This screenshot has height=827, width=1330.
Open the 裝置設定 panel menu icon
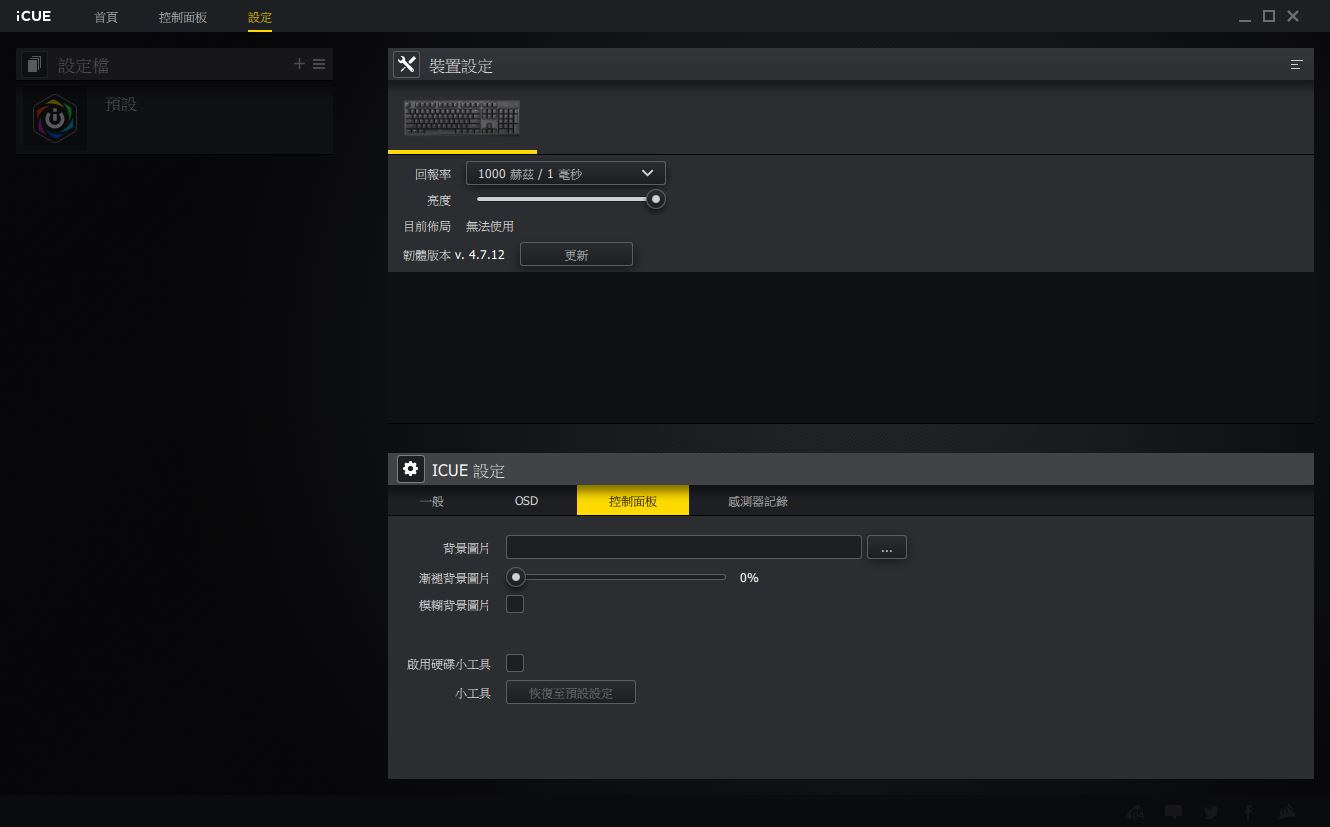tap(1296, 65)
